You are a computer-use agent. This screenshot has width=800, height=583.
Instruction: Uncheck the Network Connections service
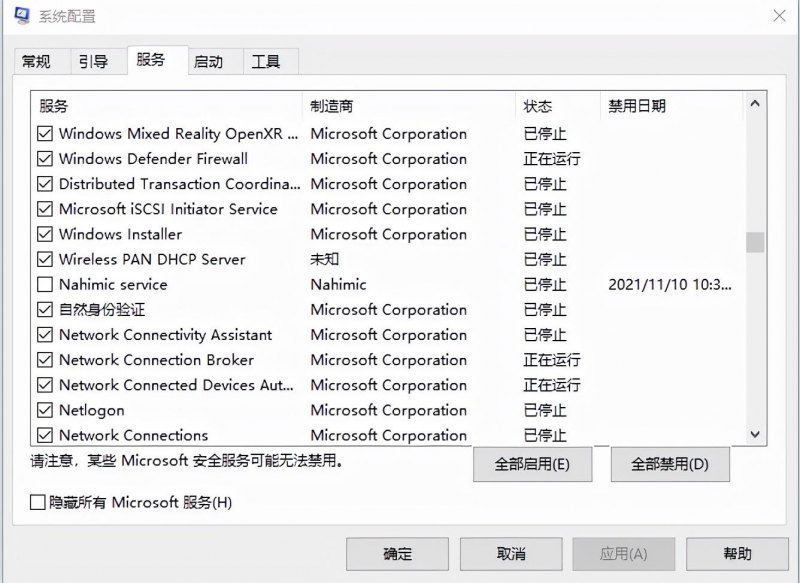(x=45, y=435)
